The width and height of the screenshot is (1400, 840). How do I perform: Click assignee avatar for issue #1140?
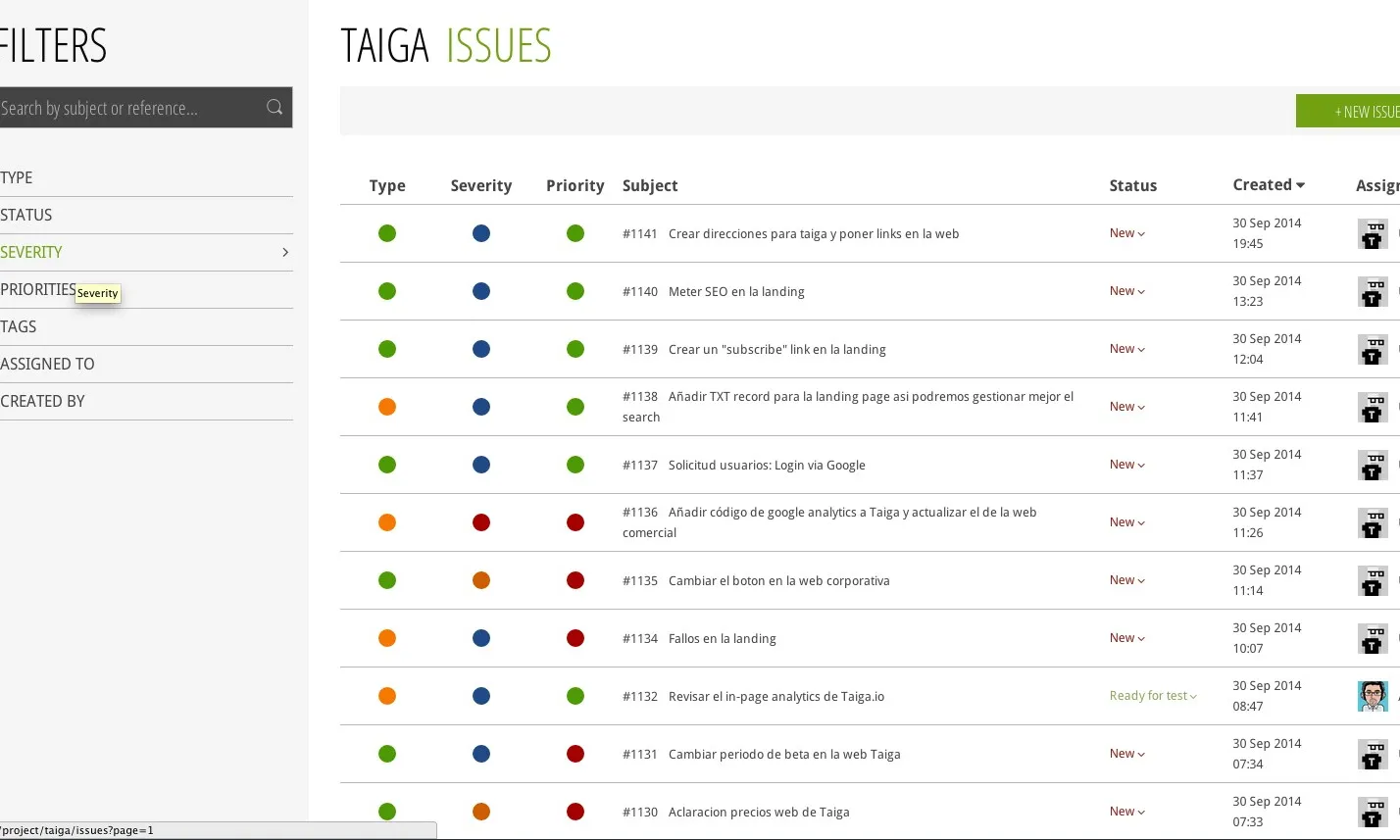[1373, 291]
